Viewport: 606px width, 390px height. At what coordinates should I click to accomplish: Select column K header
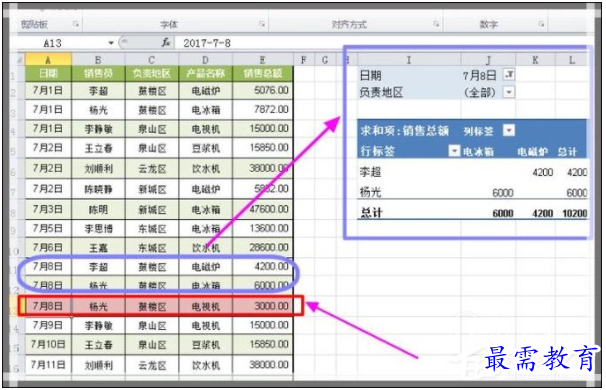[x=535, y=60]
